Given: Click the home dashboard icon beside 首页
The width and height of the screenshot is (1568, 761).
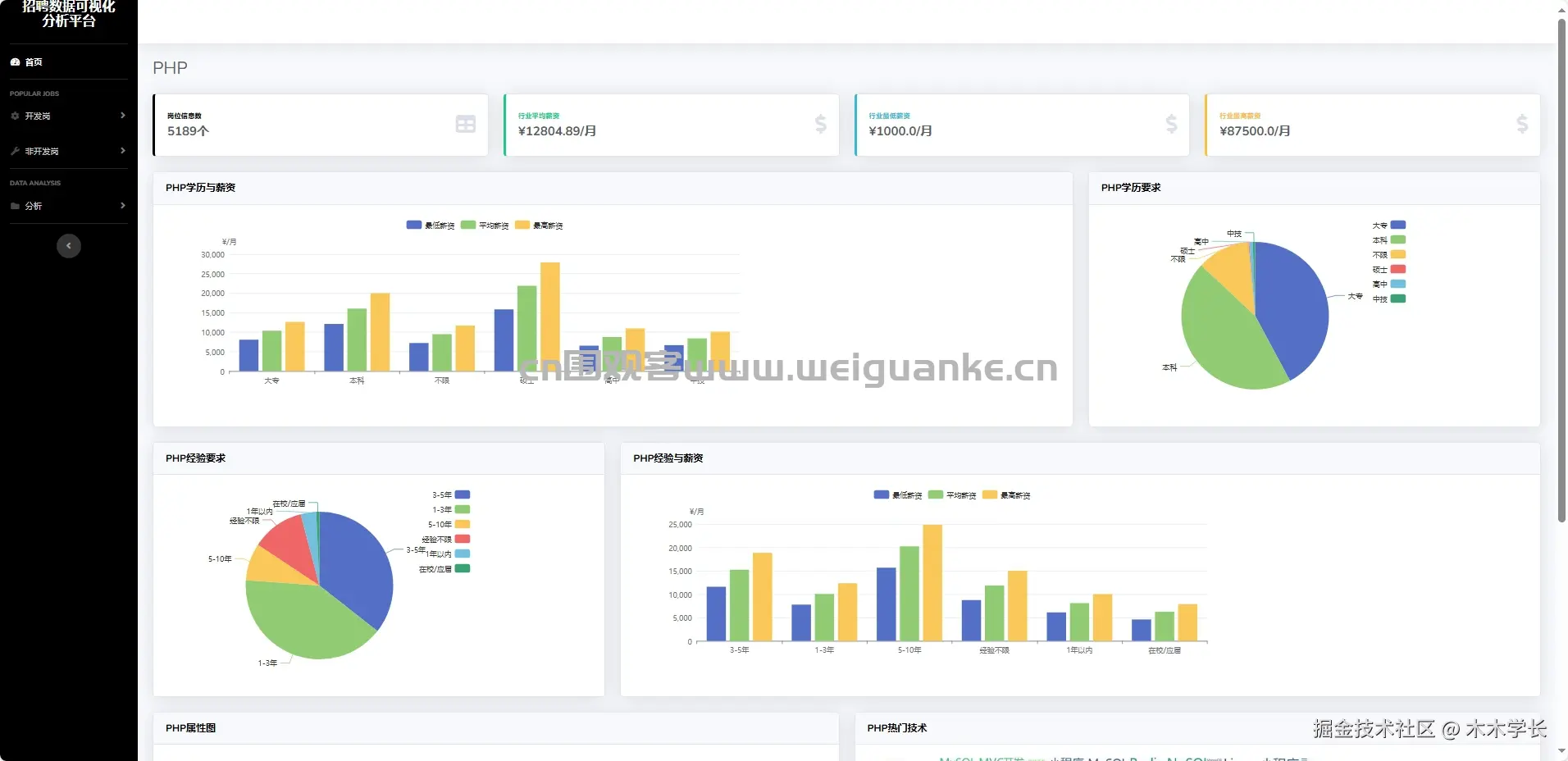Looking at the screenshot, I should (x=15, y=62).
